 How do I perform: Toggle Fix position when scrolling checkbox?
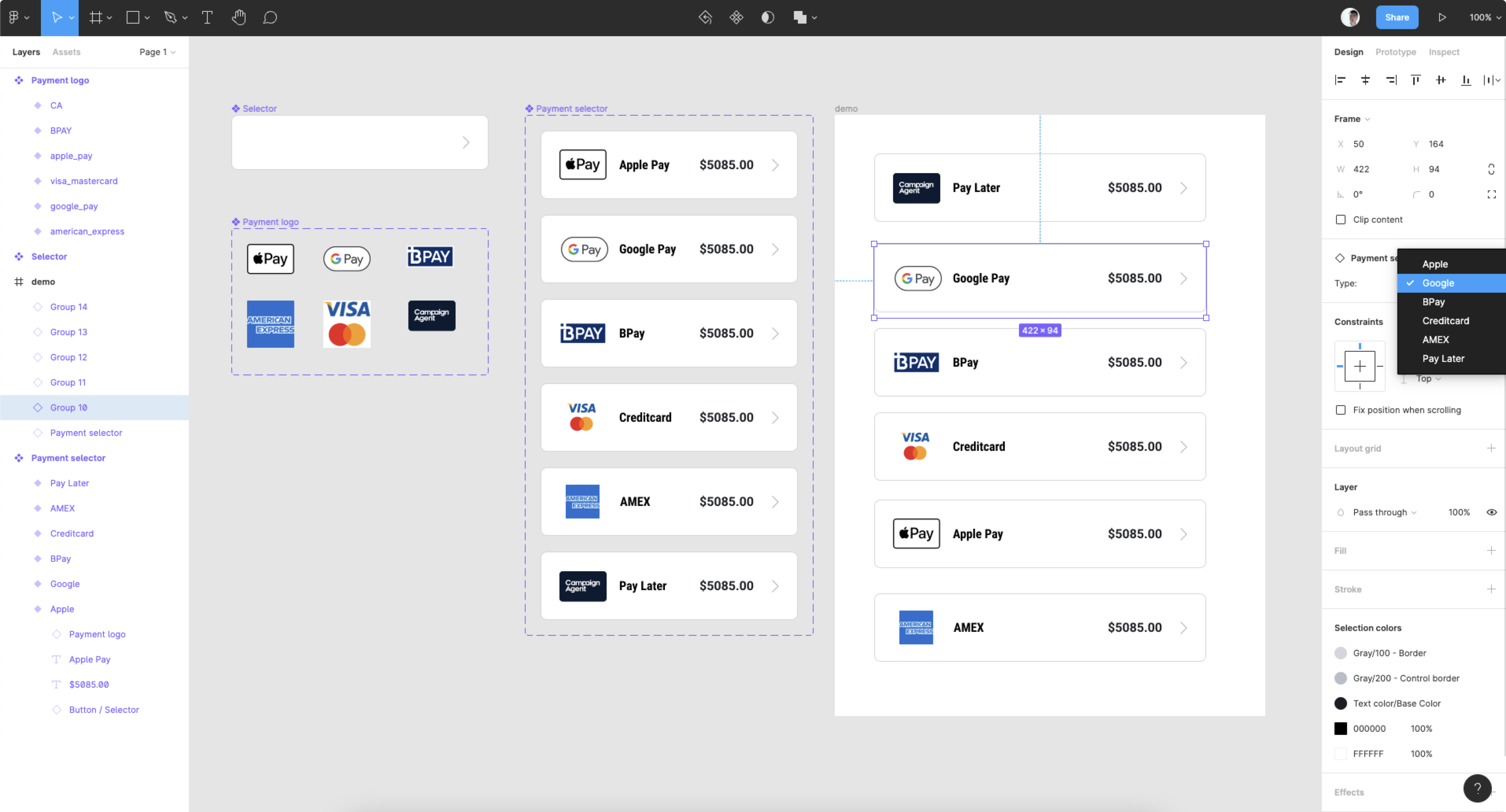pos(1340,410)
